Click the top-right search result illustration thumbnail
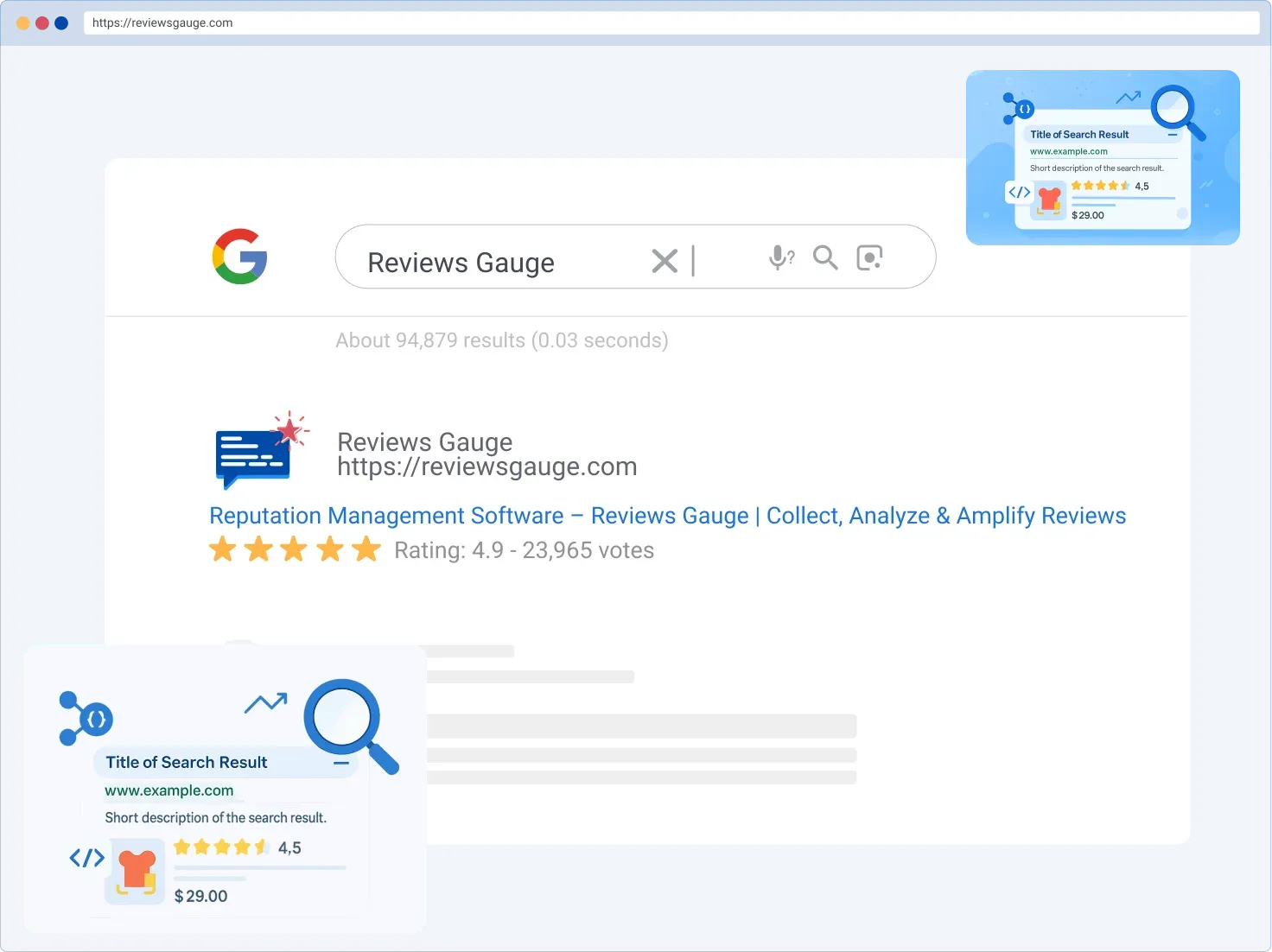1272x952 pixels. click(1103, 158)
